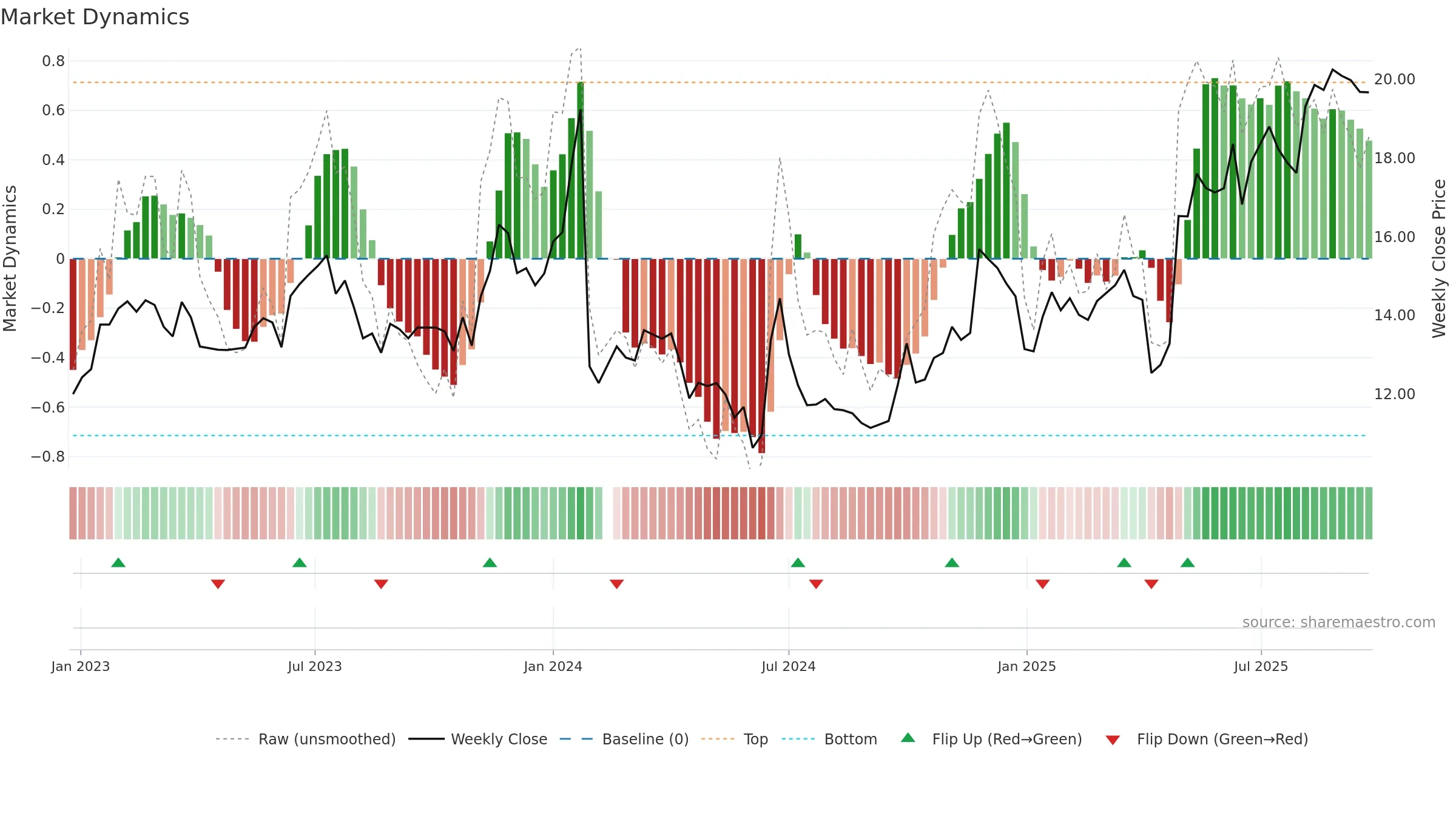
Task: Click the Flip Up marker in May 2025
Action: [x=1188, y=563]
